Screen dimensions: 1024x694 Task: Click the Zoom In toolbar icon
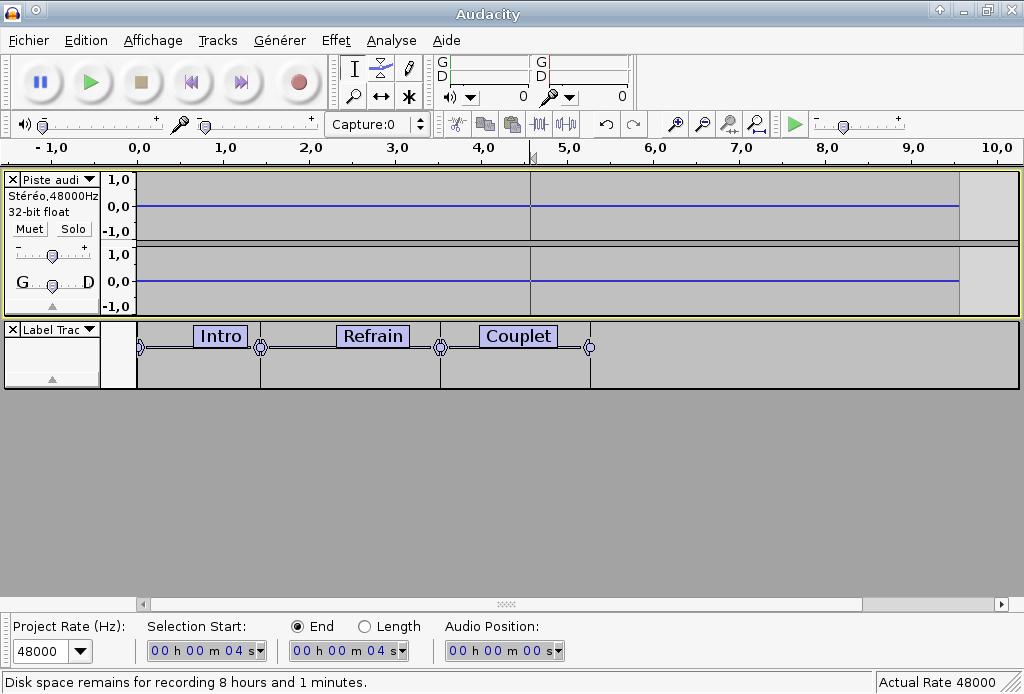tap(676, 125)
